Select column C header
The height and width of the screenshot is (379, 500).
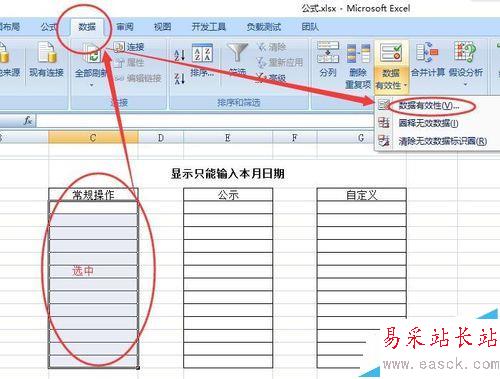tap(93, 138)
